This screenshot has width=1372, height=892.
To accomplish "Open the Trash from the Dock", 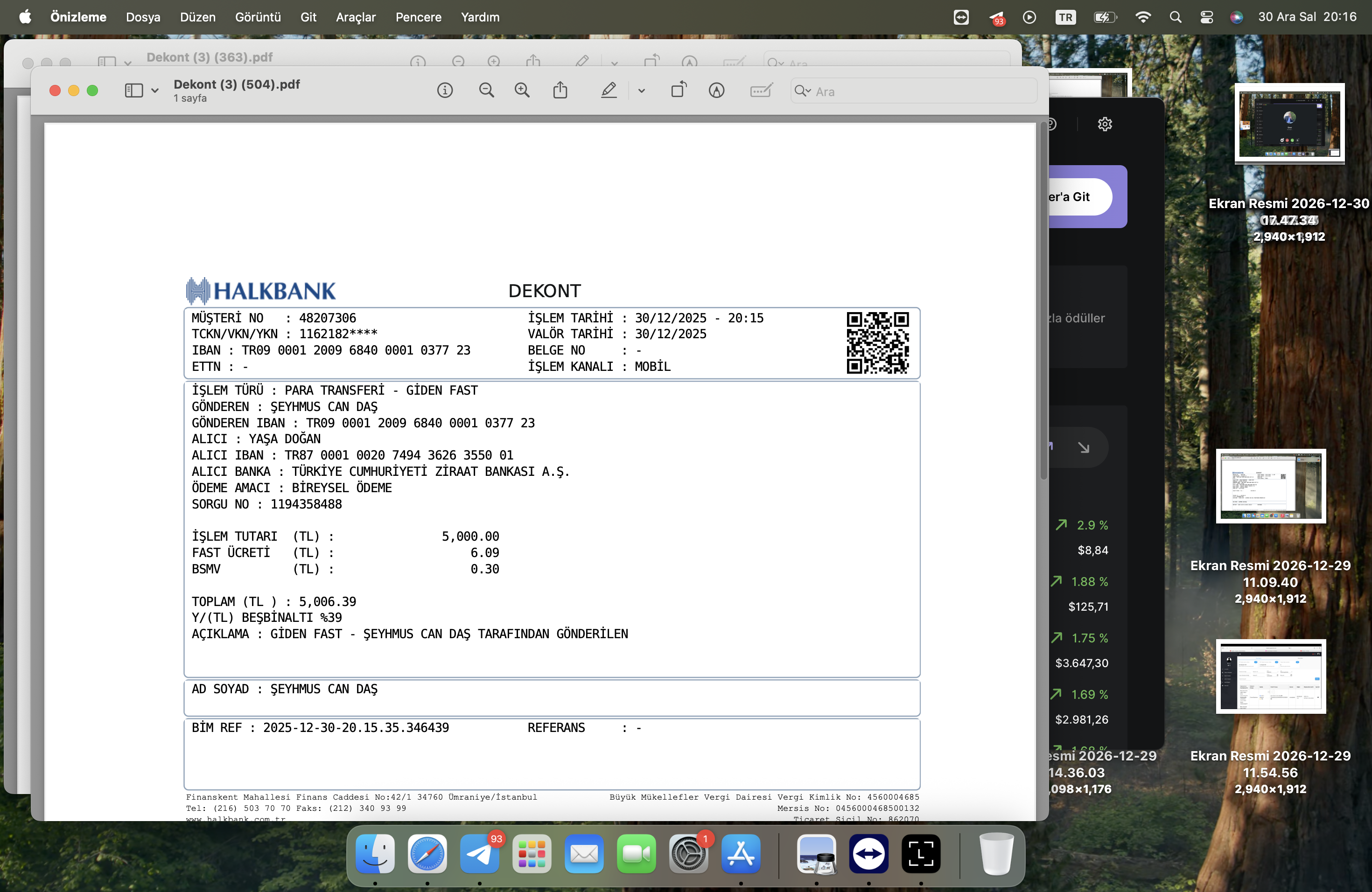I will [x=996, y=853].
